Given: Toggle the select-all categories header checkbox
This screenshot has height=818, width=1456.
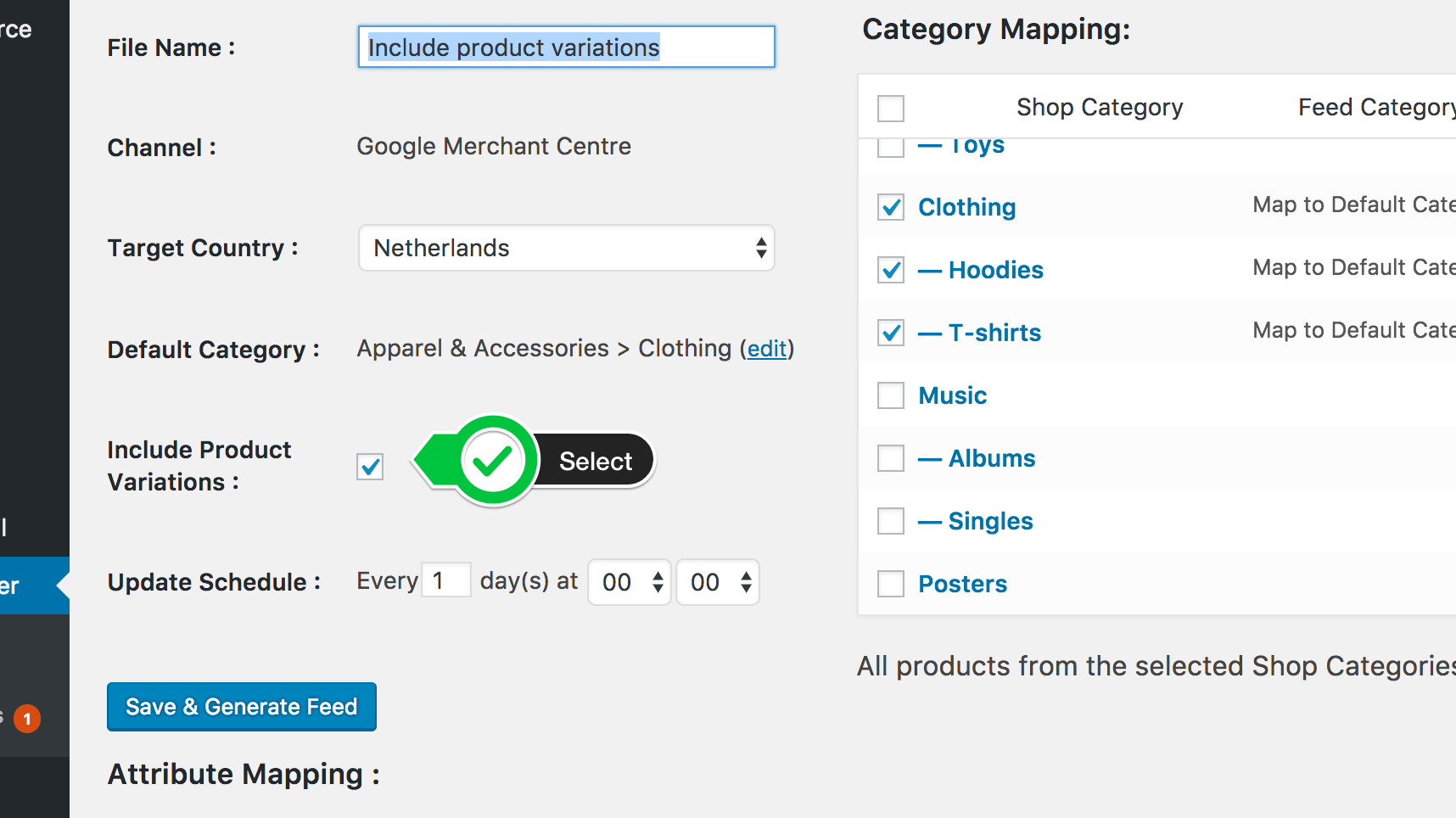Looking at the screenshot, I should coord(891,109).
